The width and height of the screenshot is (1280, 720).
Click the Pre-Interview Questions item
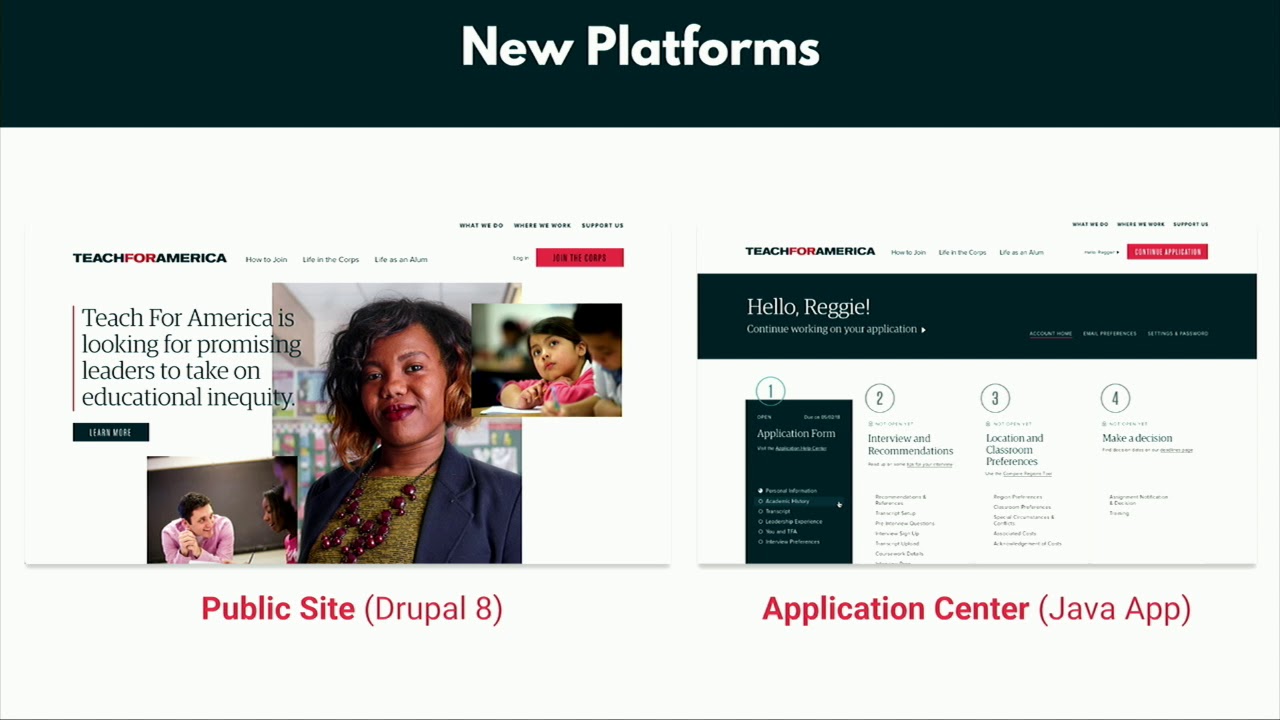click(x=905, y=523)
